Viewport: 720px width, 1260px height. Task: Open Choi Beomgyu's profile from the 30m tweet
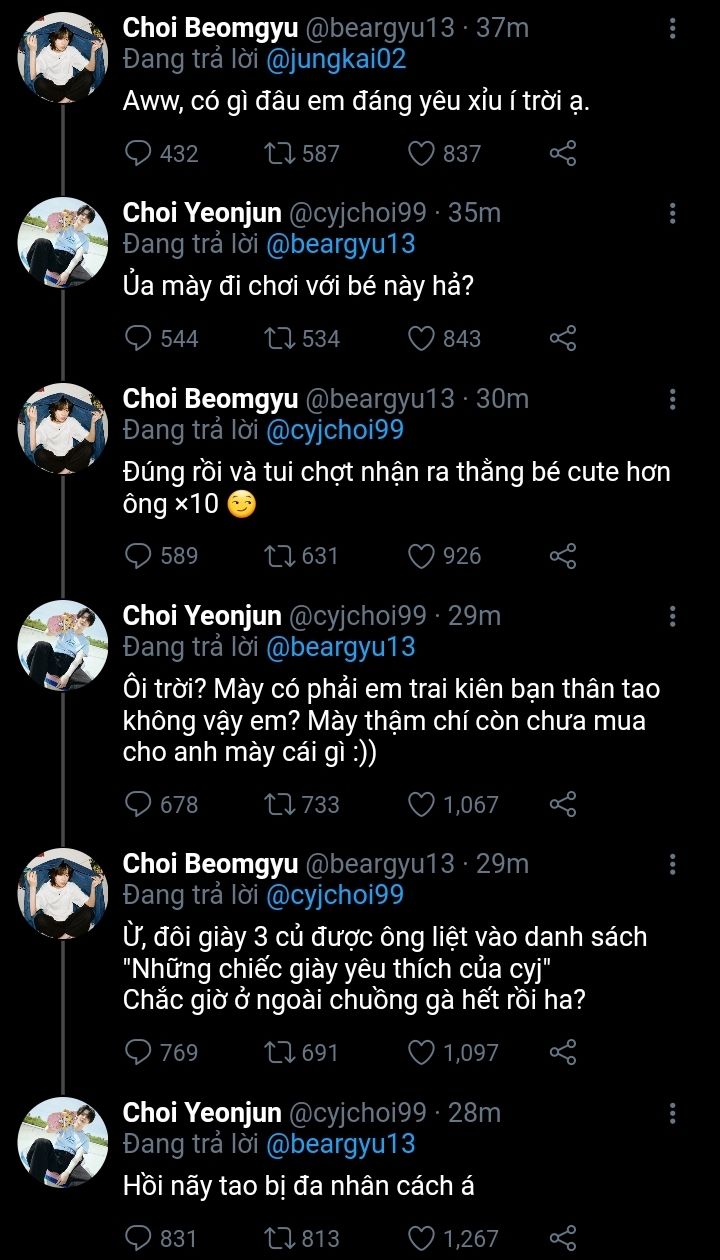click(x=210, y=399)
